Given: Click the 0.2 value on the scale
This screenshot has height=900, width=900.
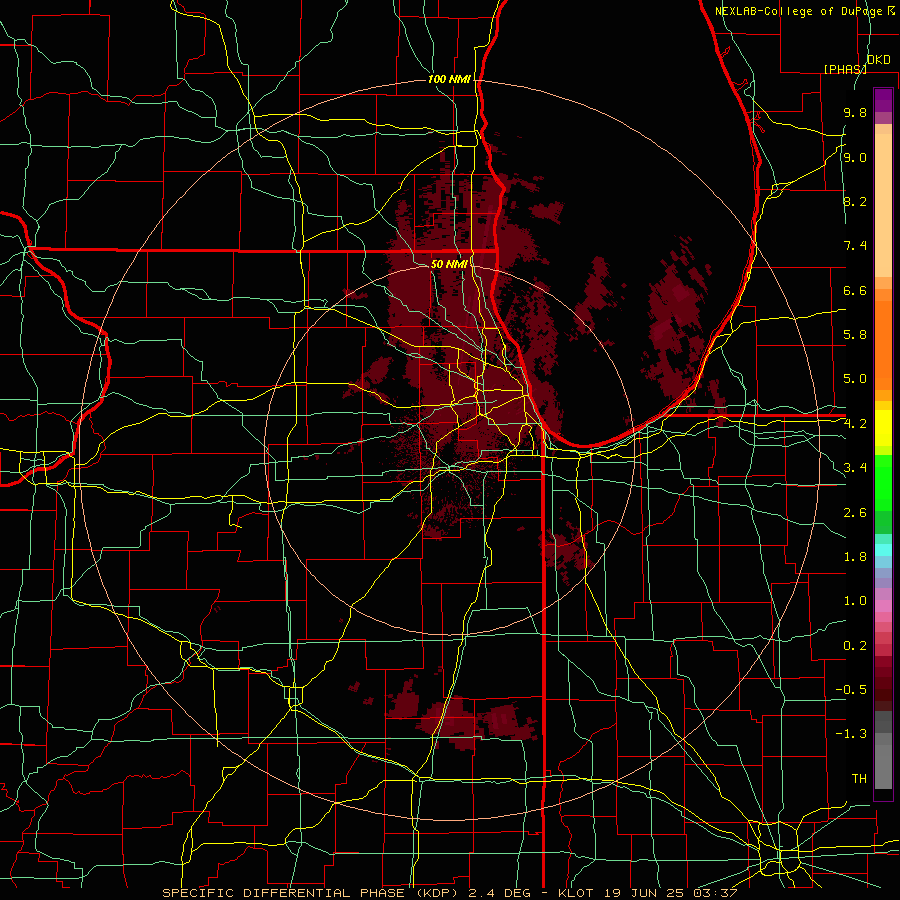Looking at the screenshot, I should click(x=855, y=645).
